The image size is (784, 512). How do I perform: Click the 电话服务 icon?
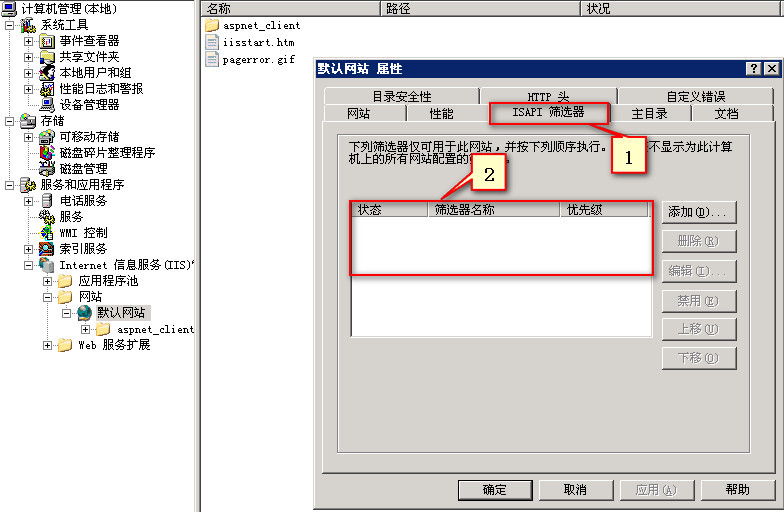click(48, 201)
